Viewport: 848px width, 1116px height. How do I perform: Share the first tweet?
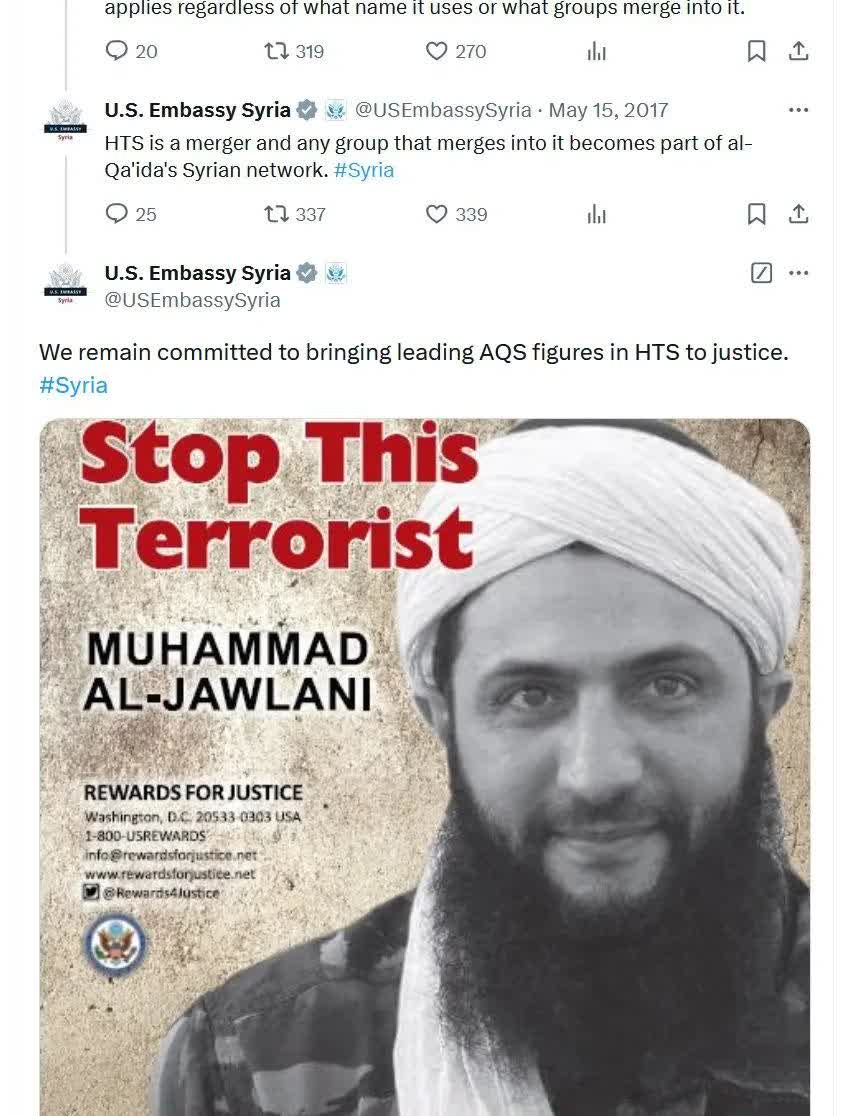(x=799, y=51)
